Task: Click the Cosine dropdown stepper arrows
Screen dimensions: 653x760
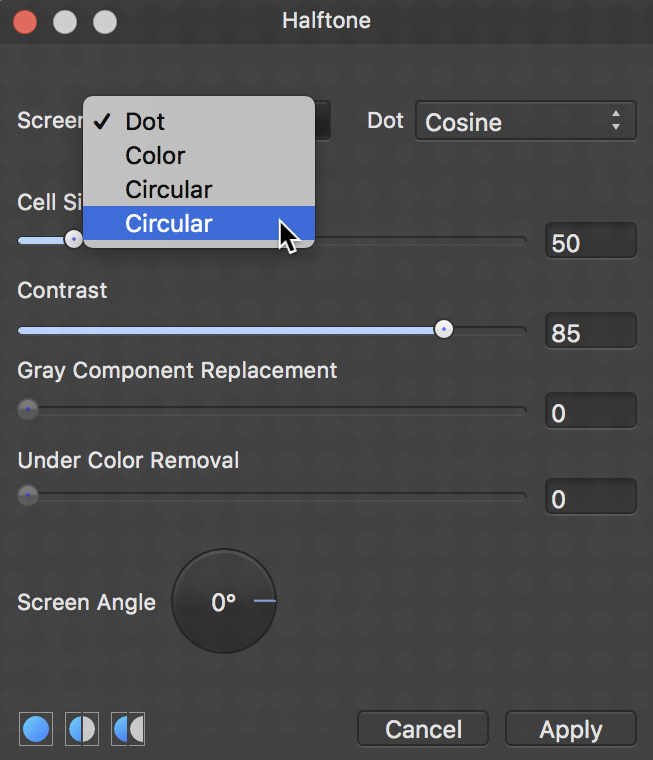Action: (x=616, y=120)
